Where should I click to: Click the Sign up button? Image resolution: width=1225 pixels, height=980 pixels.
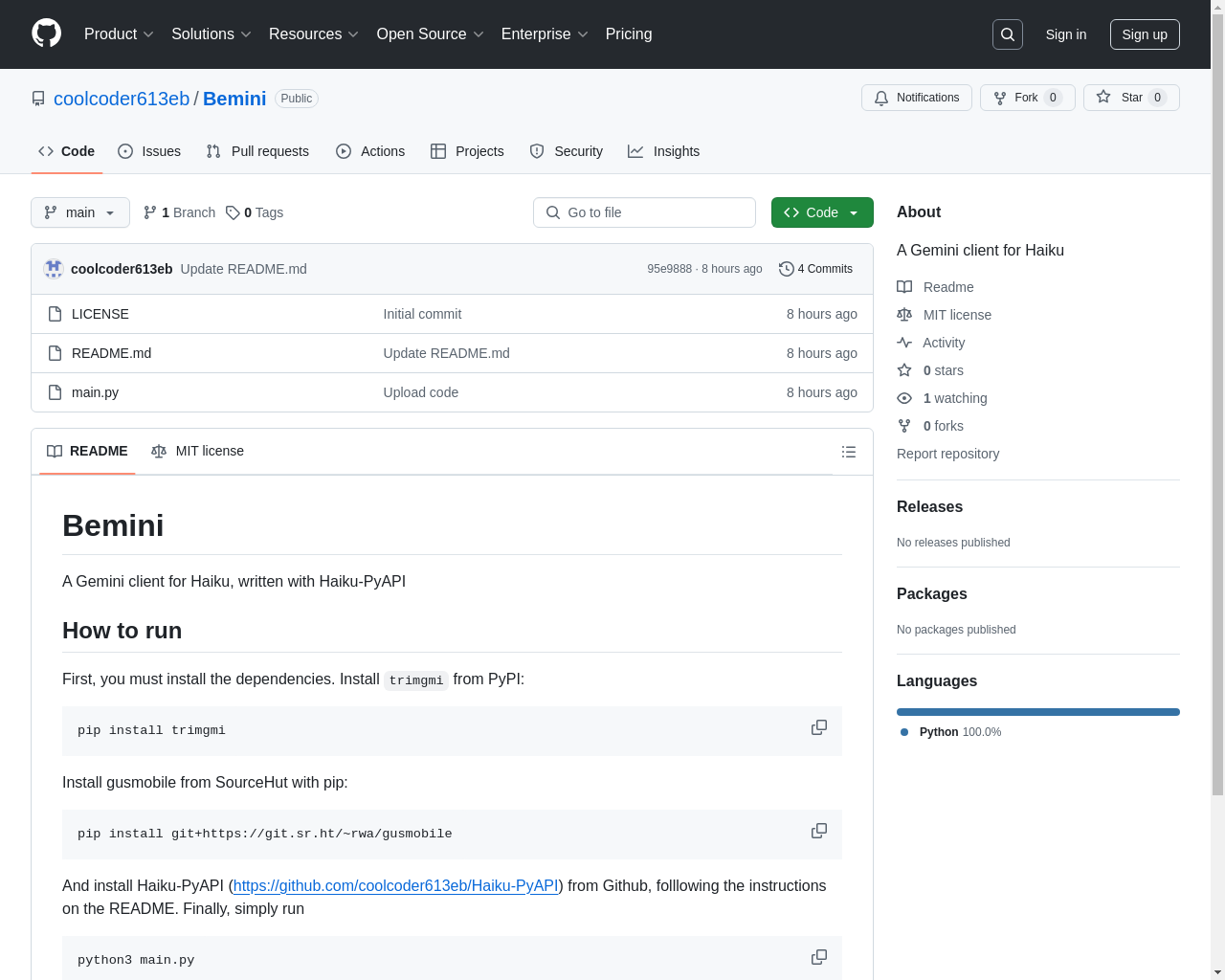pyautogui.click(x=1145, y=34)
